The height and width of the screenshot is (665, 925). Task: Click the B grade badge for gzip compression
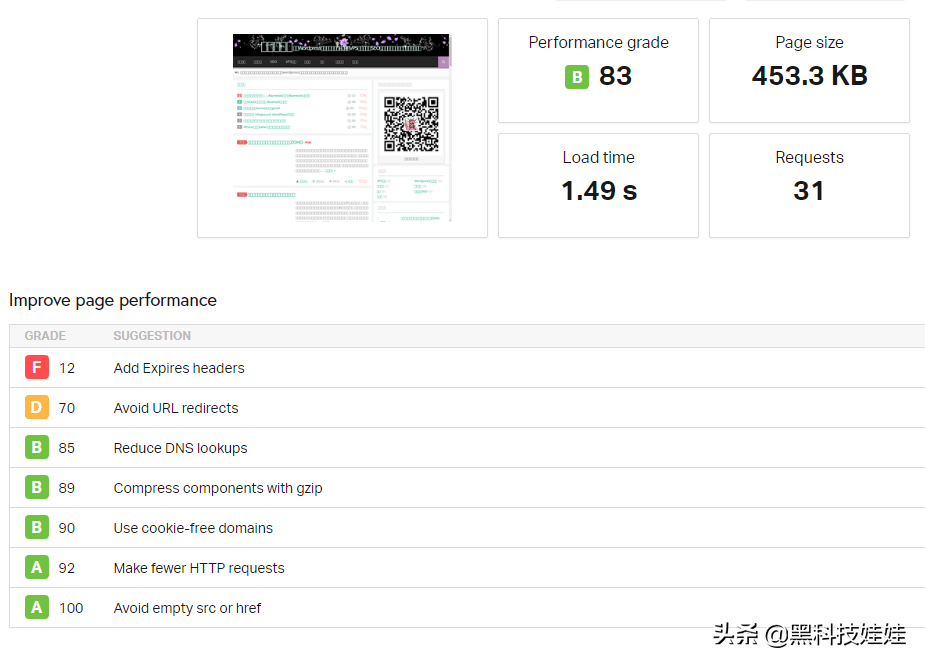click(37, 487)
